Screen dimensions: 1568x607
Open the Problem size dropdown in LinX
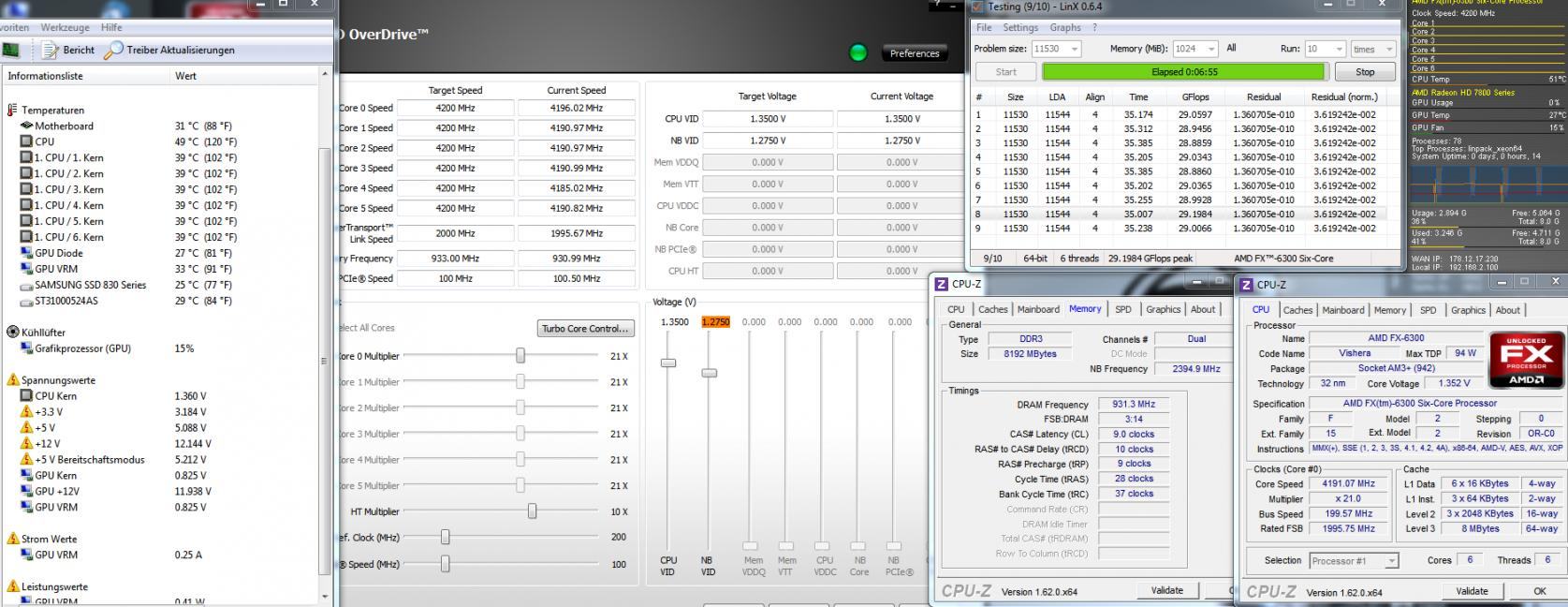tap(1073, 49)
